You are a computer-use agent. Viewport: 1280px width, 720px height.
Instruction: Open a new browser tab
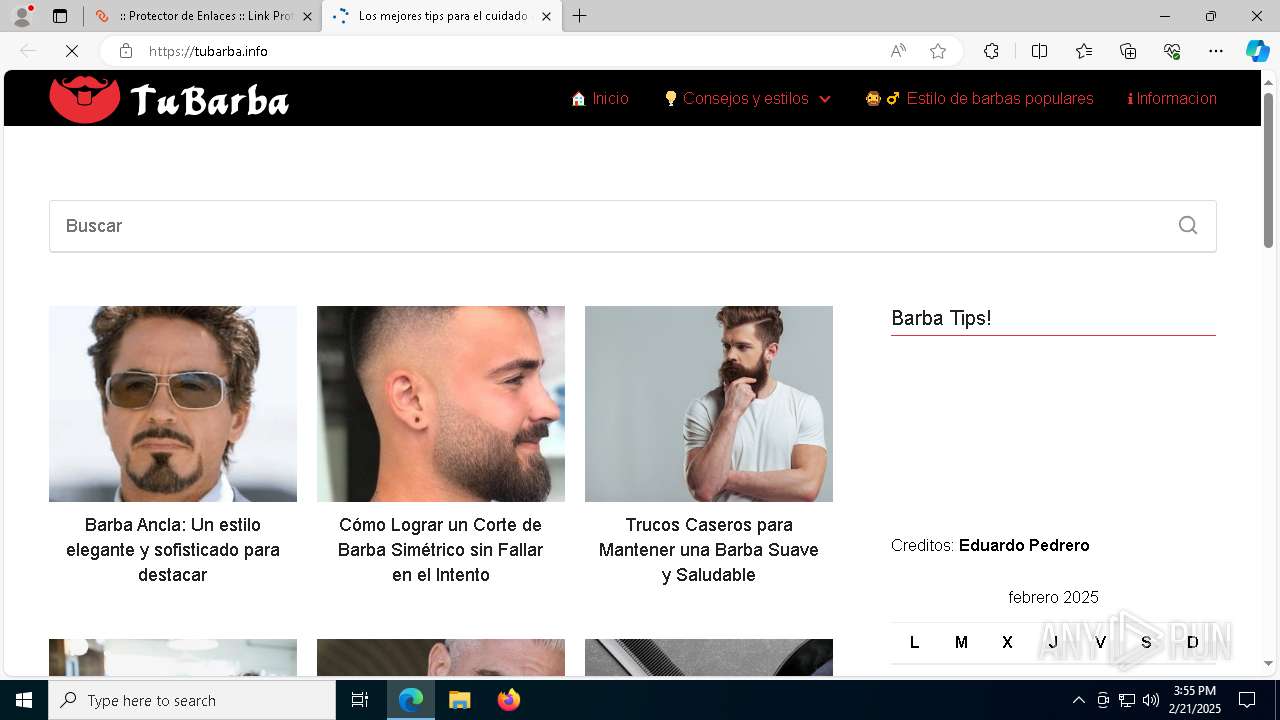coord(580,16)
